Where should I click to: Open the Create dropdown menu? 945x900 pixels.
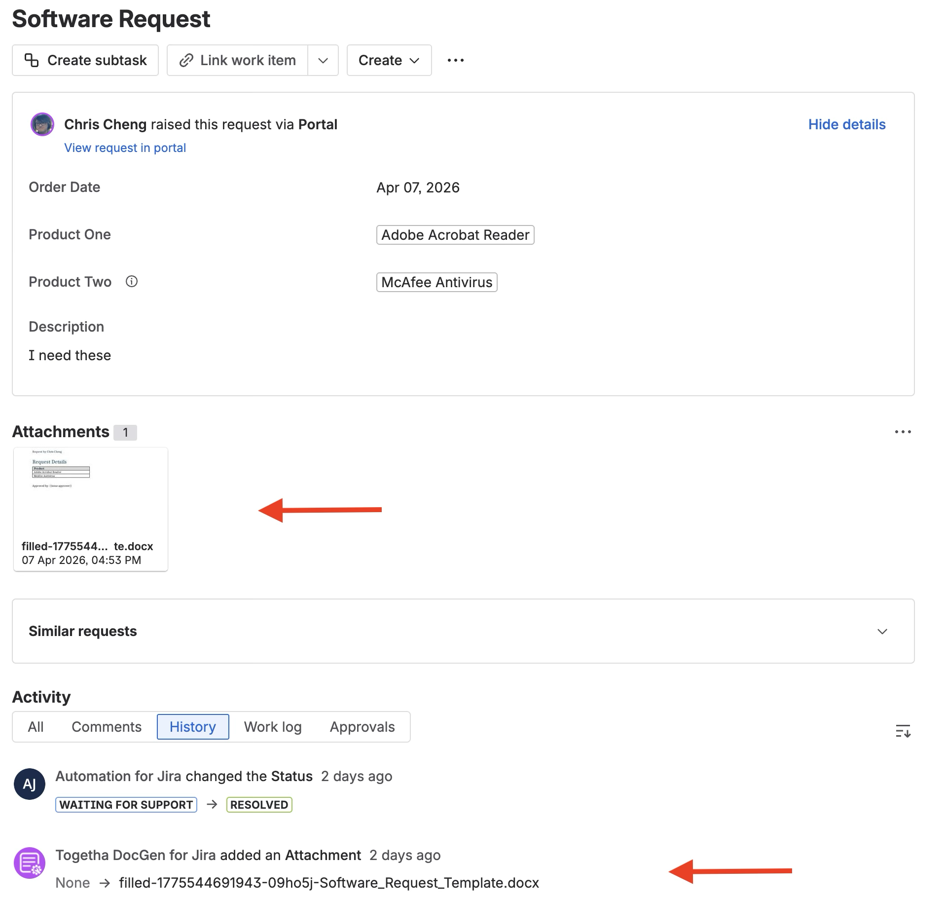click(388, 60)
